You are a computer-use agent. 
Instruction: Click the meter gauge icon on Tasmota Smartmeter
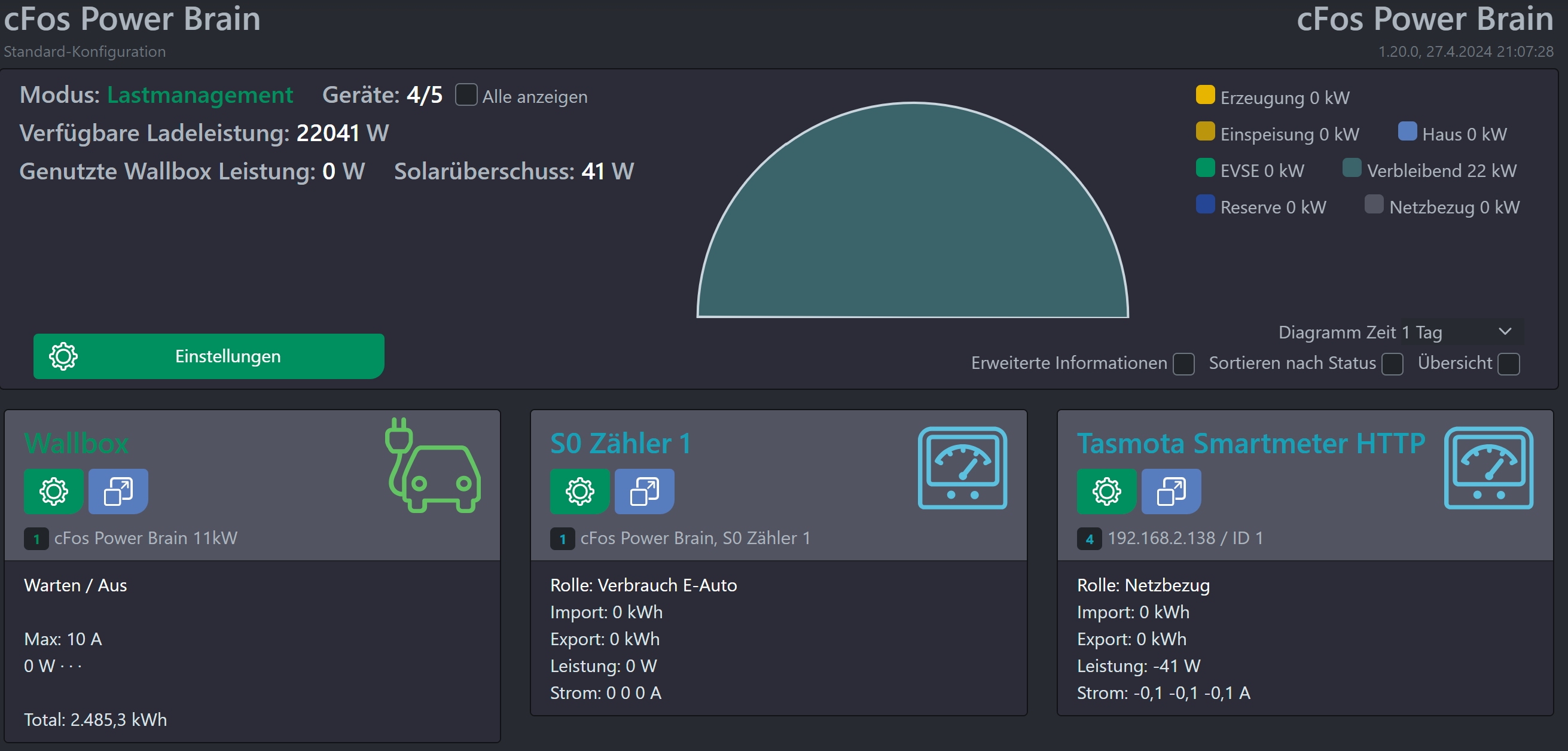1488,468
